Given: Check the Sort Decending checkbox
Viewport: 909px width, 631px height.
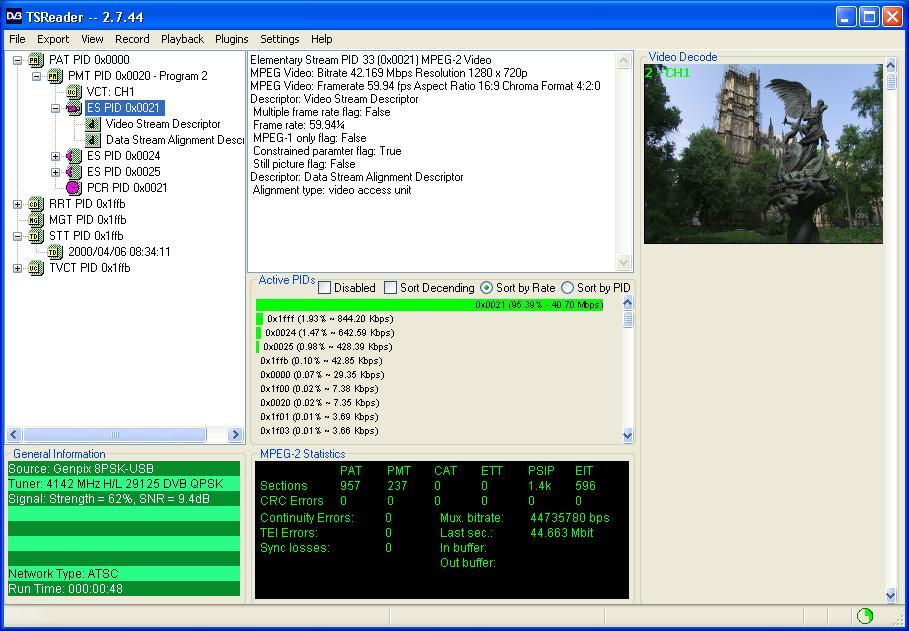Looking at the screenshot, I should click(391, 288).
